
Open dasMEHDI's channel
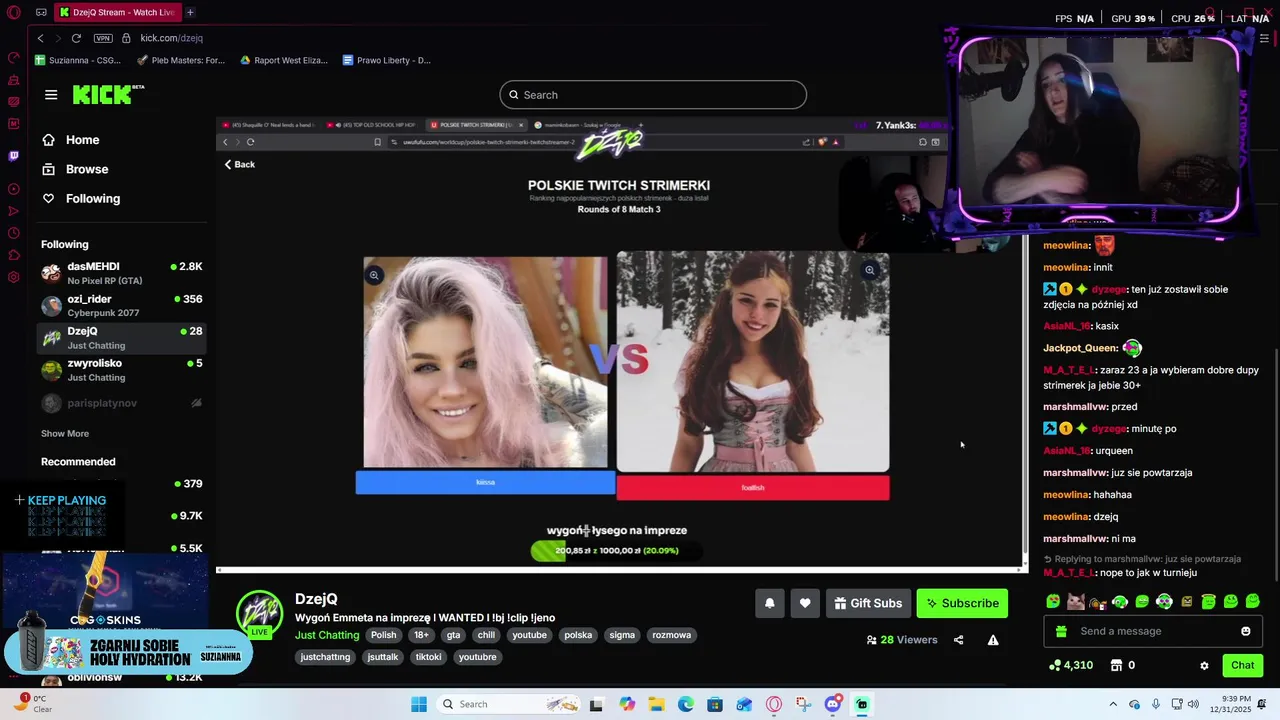pyautogui.click(x=121, y=273)
